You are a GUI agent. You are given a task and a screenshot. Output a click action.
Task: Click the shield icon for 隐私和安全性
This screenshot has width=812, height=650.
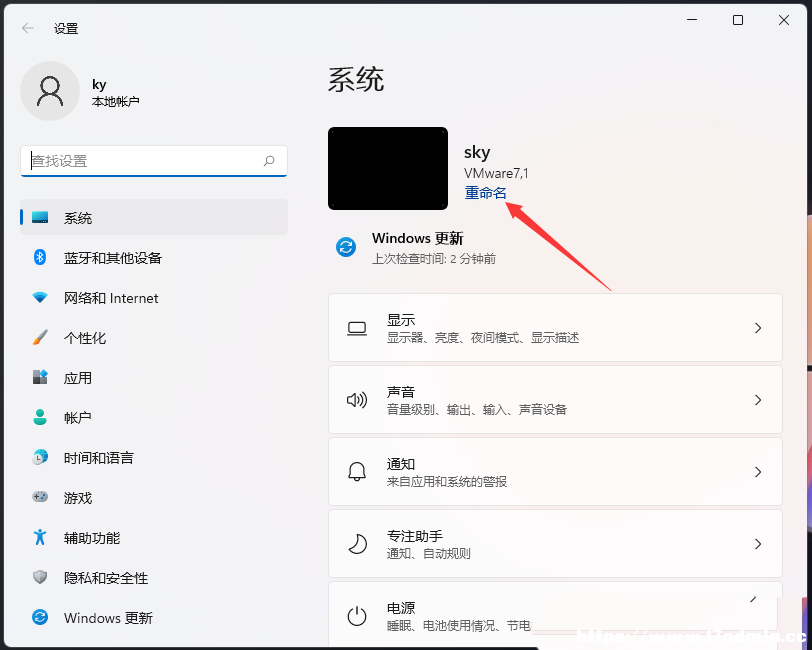[40, 577]
